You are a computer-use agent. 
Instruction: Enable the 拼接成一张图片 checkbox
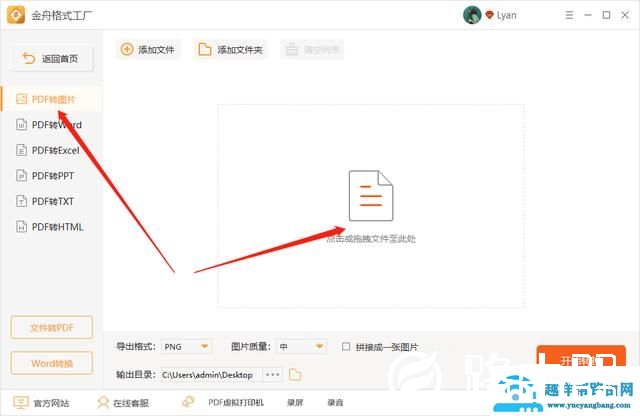point(346,347)
